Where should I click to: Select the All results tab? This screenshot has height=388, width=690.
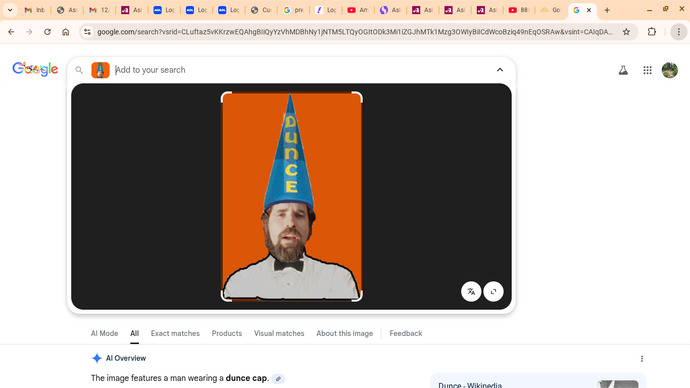(134, 333)
